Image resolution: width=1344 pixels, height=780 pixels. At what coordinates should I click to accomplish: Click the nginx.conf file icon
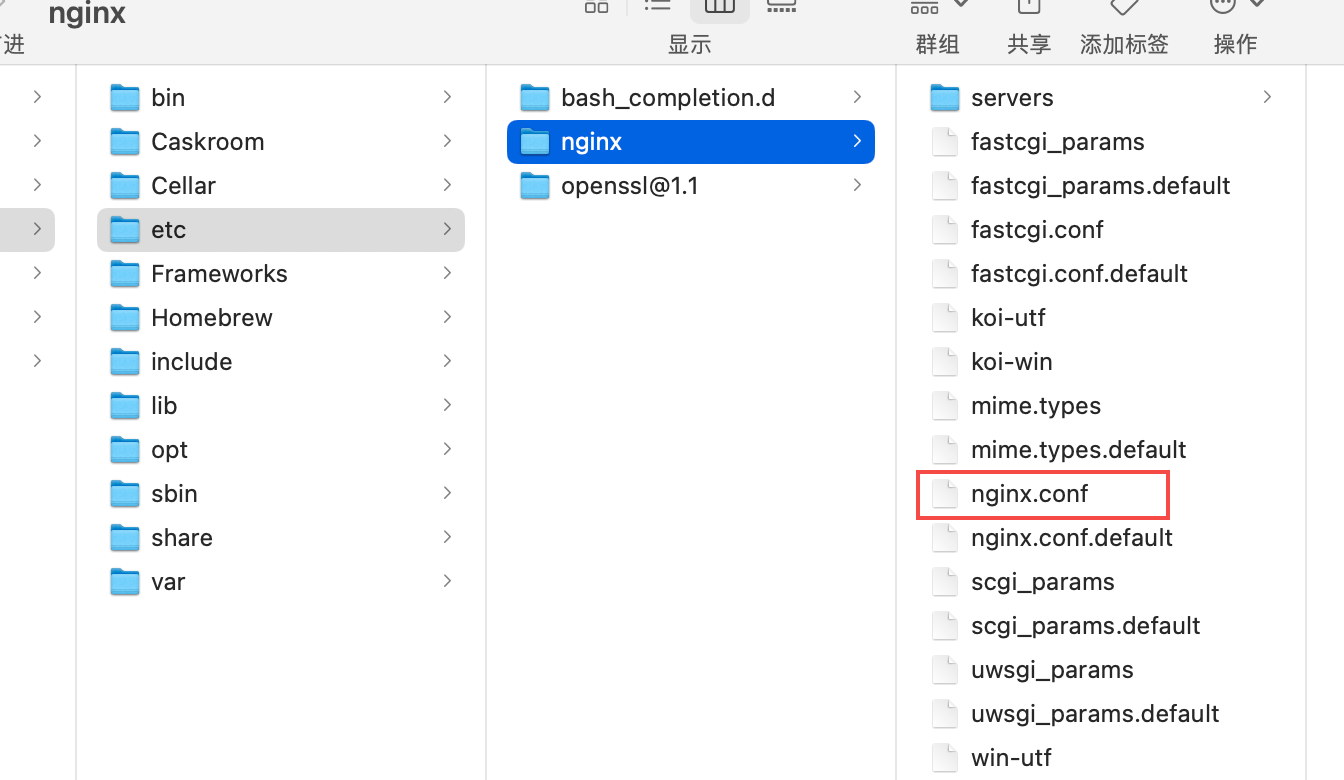tap(945, 493)
